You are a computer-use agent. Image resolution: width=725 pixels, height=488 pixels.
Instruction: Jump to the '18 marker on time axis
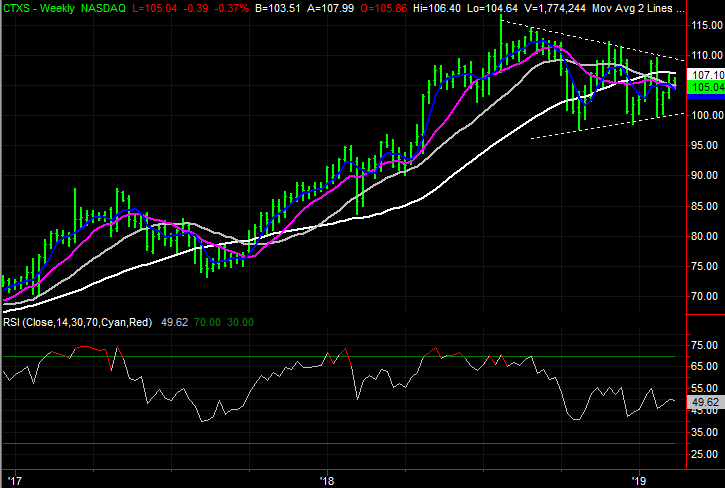coord(326,479)
